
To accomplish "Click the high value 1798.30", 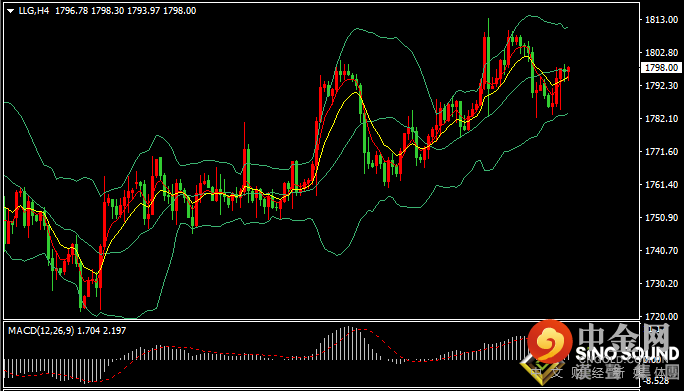I will (107, 11).
